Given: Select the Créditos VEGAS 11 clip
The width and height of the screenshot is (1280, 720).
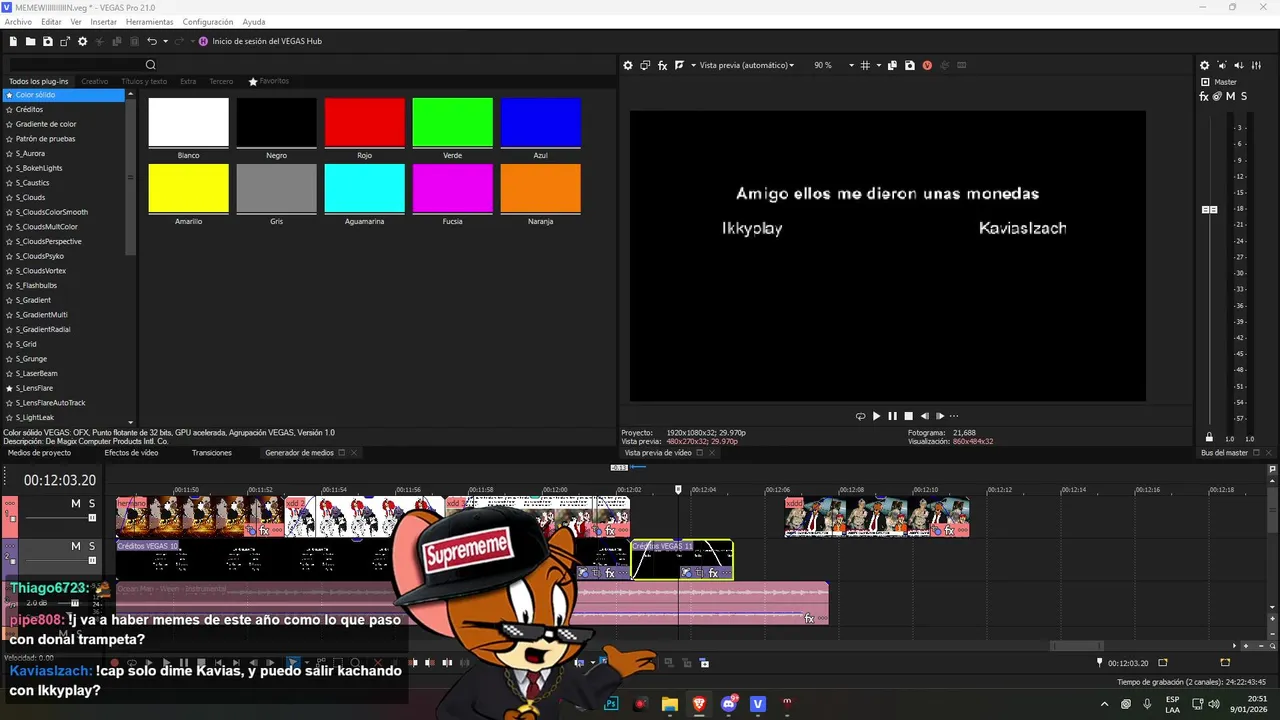Looking at the screenshot, I should pyautogui.click(x=682, y=559).
